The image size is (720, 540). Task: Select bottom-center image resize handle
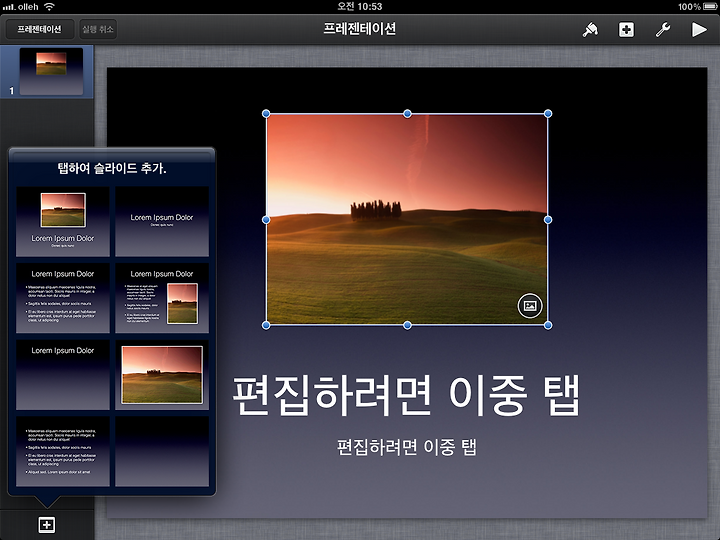point(407,325)
